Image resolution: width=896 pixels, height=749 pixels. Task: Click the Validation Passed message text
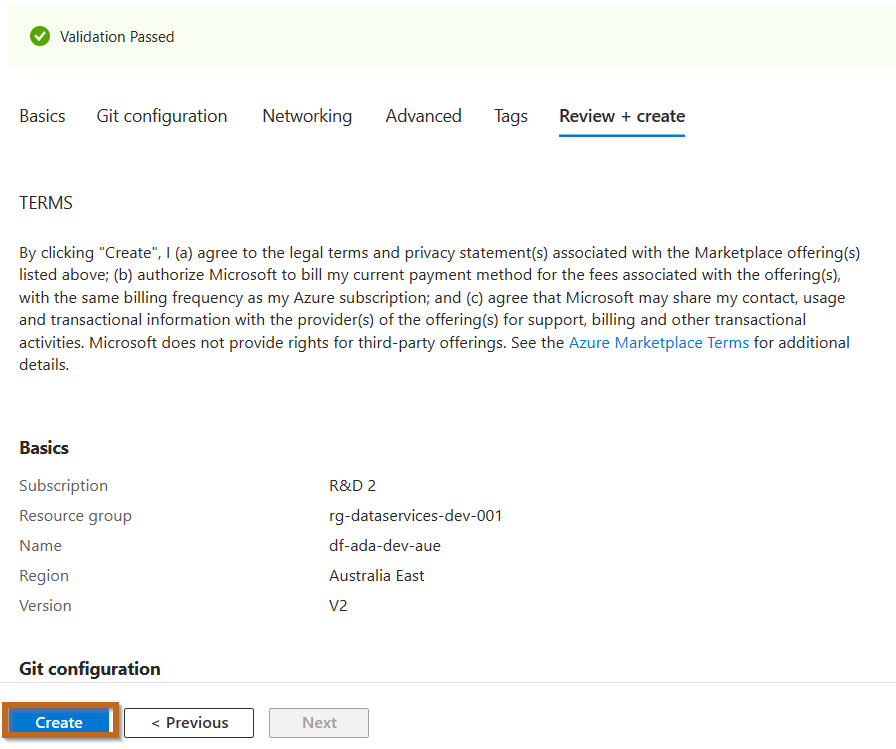(117, 37)
